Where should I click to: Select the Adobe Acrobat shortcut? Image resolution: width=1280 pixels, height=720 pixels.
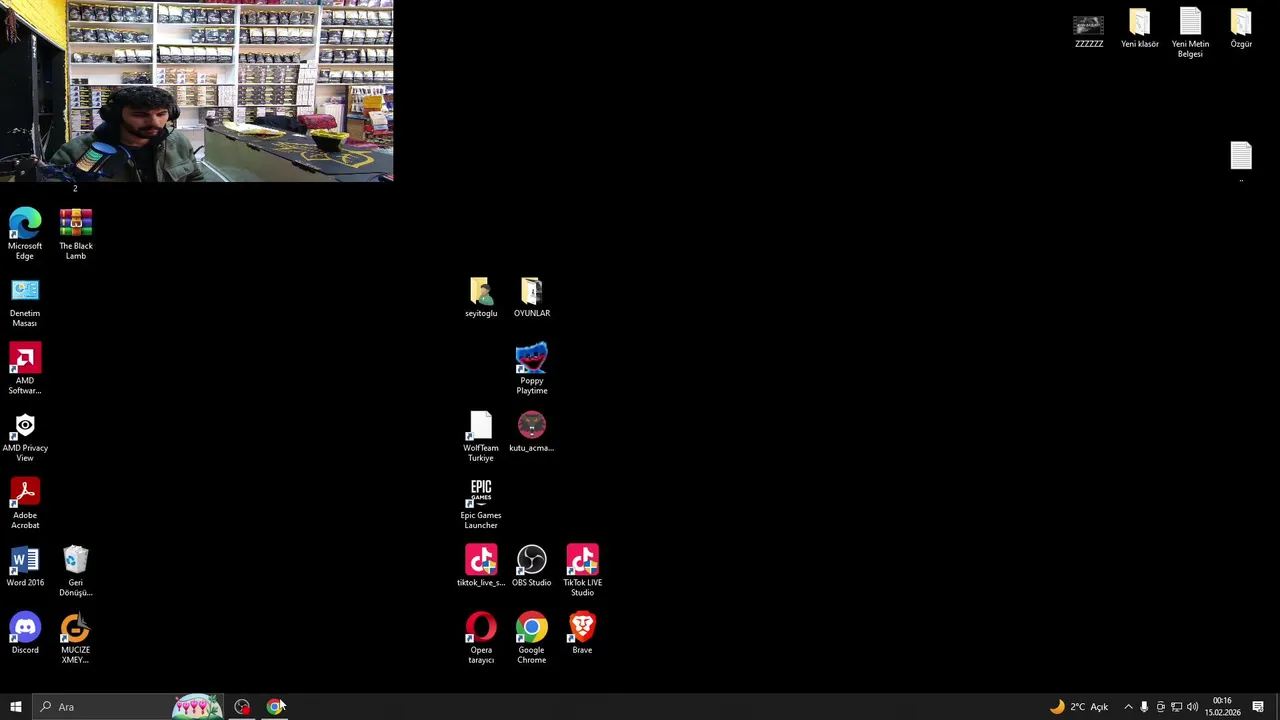25,504
